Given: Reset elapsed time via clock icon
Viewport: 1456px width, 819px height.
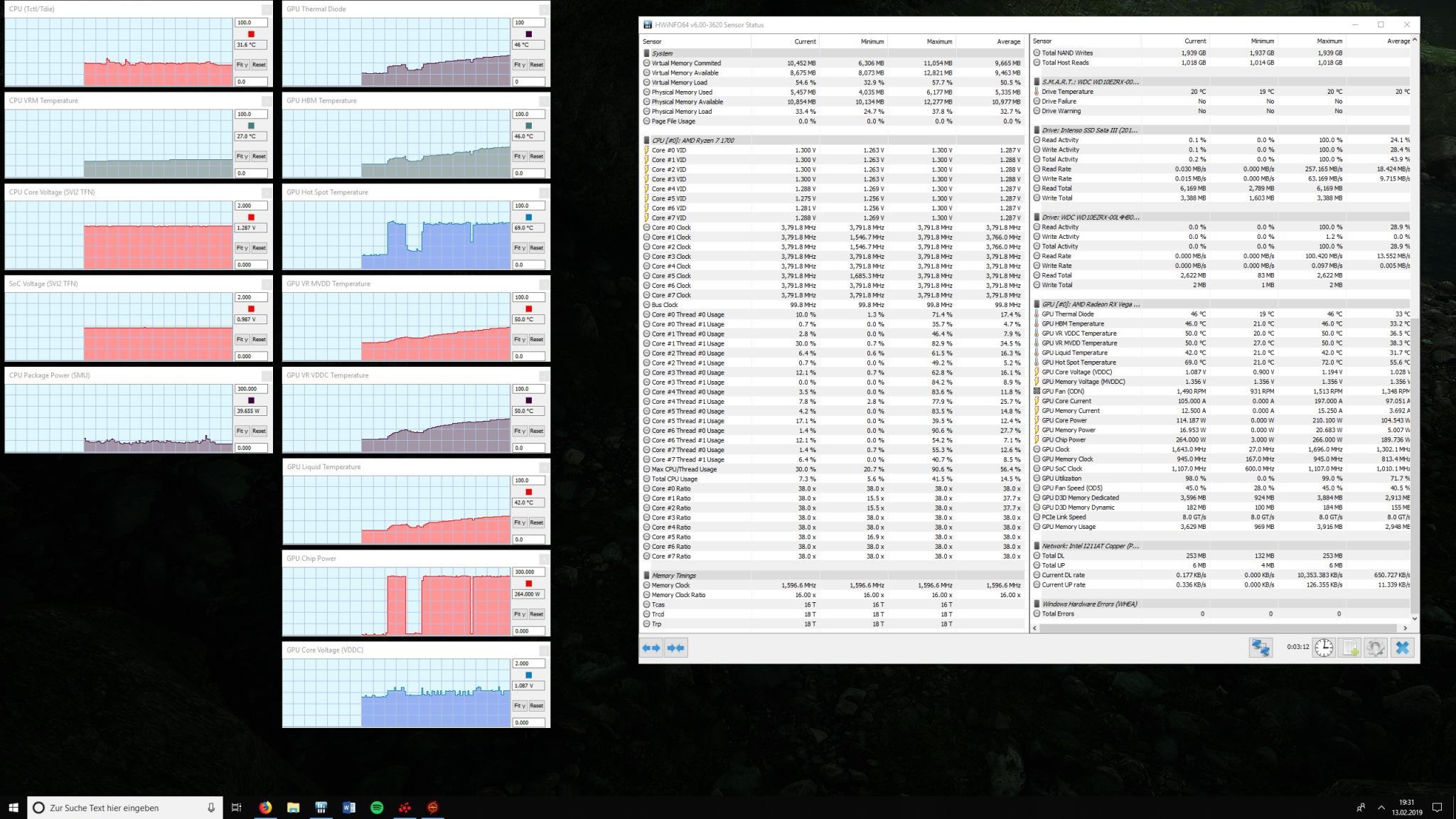Looking at the screenshot, I should click(1324, 648).
